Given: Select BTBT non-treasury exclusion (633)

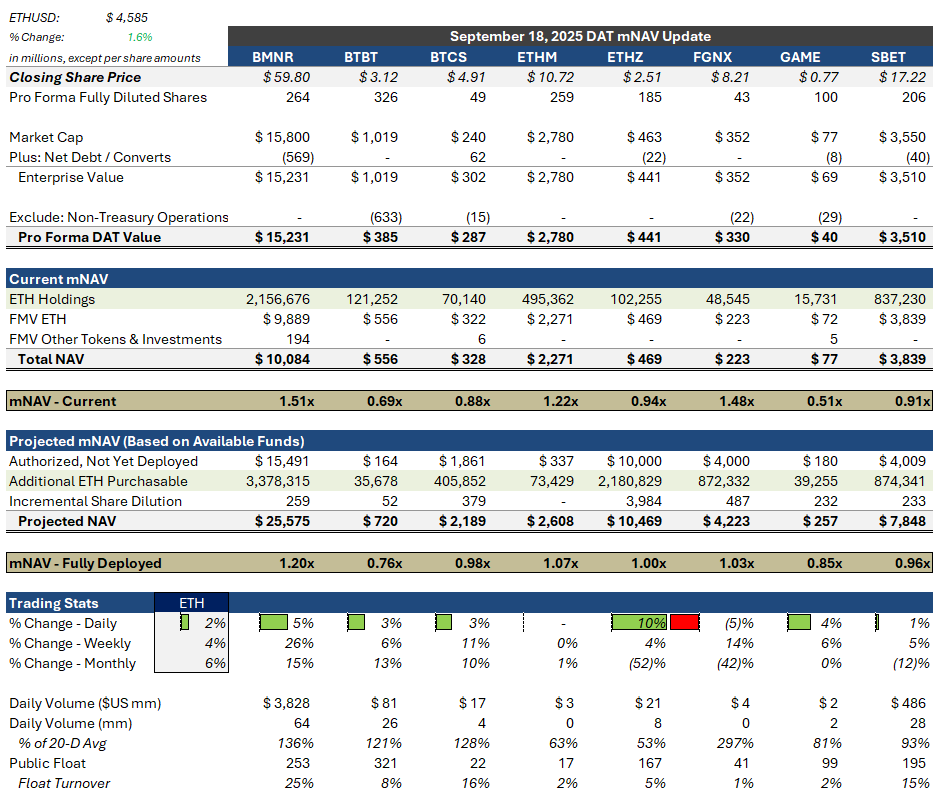Looking at the screenshot, I should (x=386, y=217).
